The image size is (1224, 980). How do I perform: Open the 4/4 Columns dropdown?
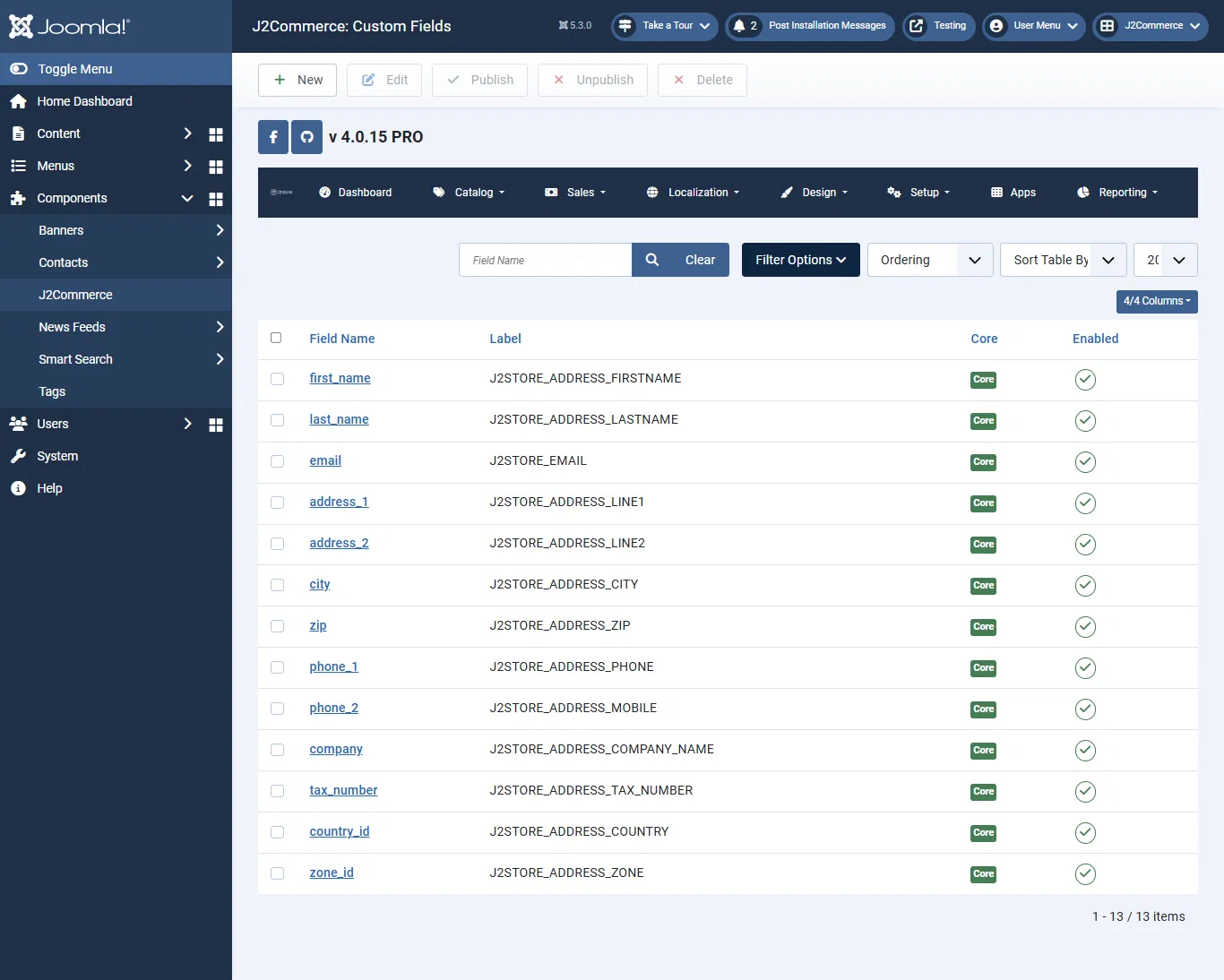click(x=1157, y=301)
